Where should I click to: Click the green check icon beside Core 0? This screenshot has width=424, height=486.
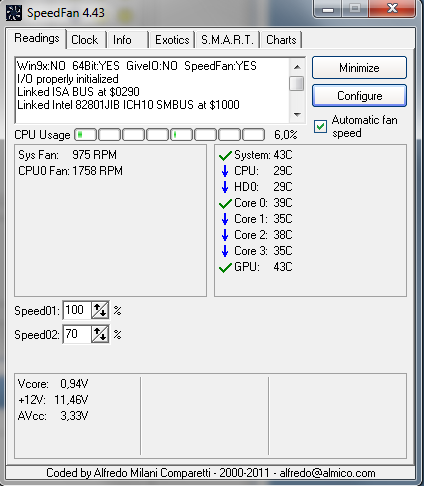[225, 203]
